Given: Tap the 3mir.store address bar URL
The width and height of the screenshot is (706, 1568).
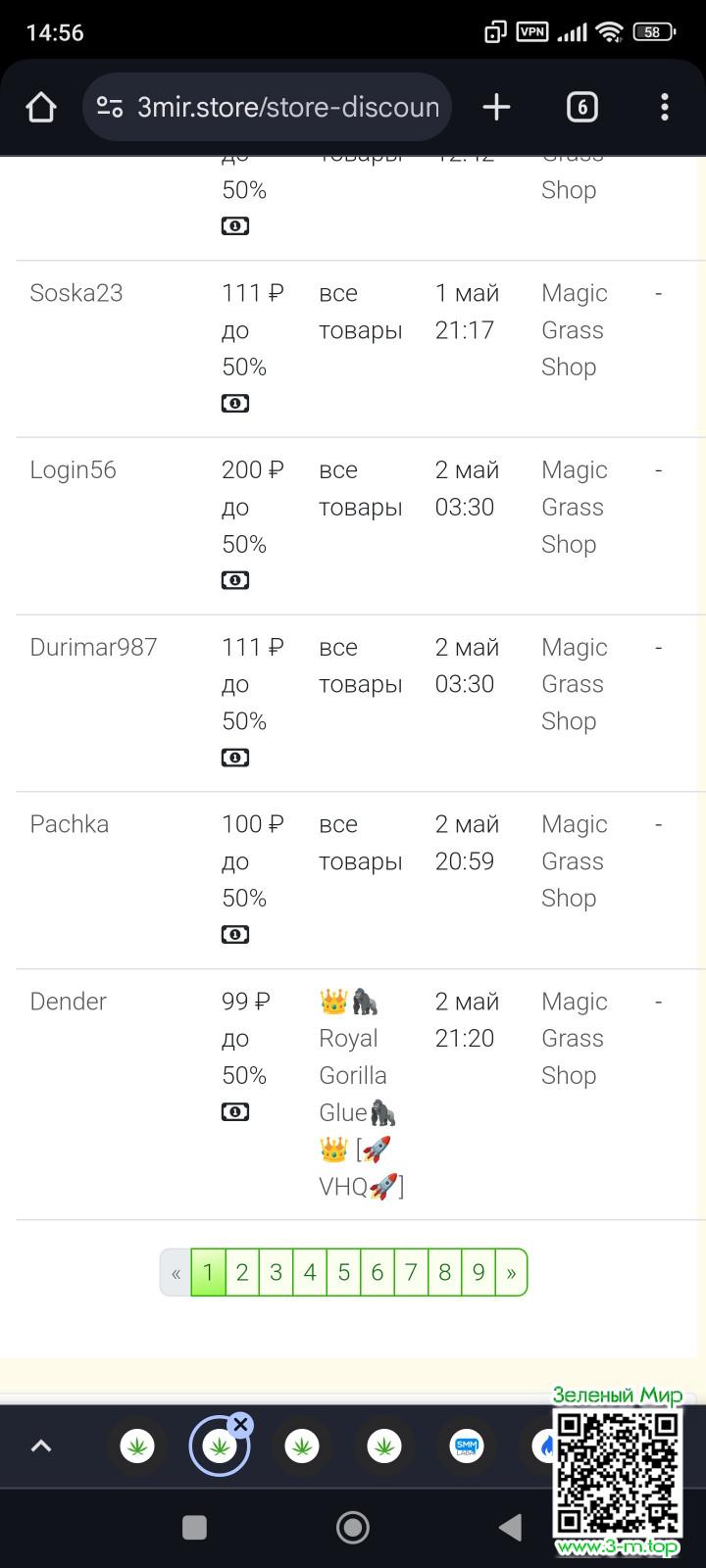Looking at the screenshot, I should tap(287, 107).
